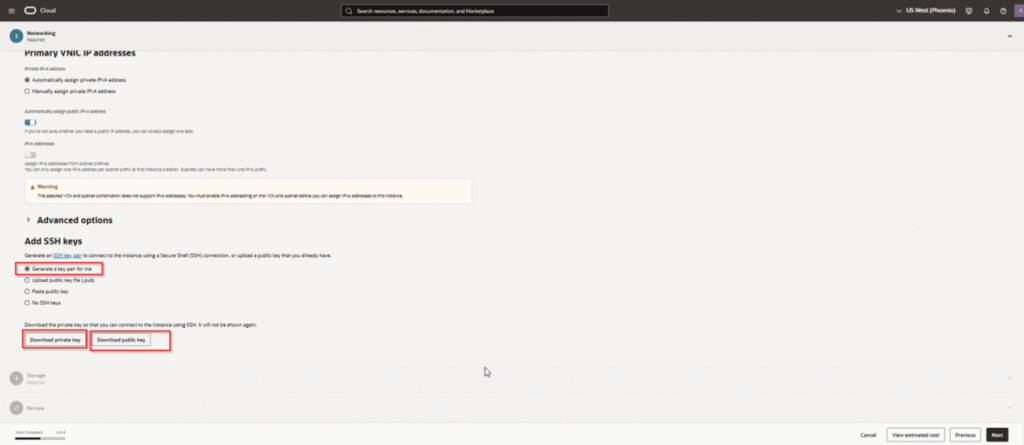The width and height of the screenshot is (1024, 445).
Task: Open the notifications bell icon
Action: coord(986,11)
